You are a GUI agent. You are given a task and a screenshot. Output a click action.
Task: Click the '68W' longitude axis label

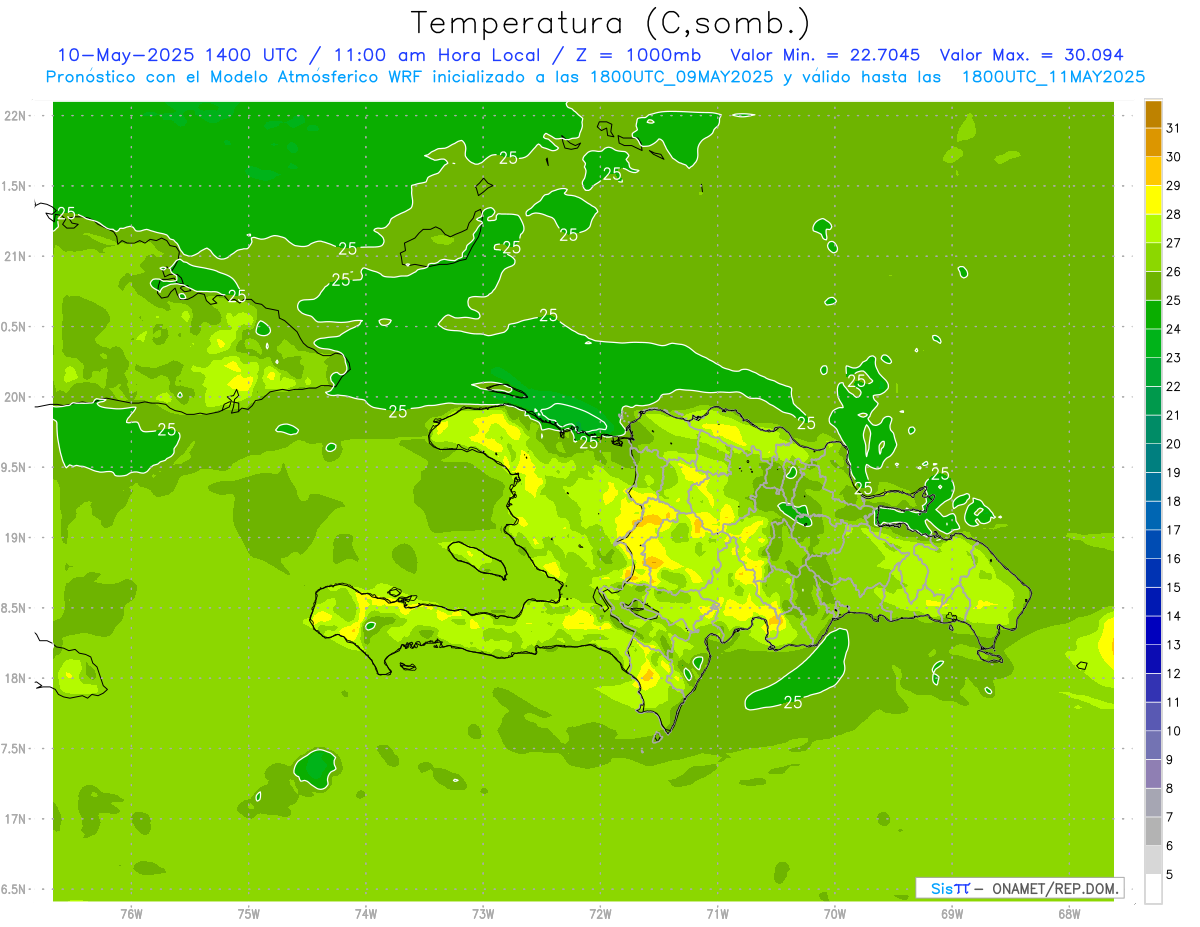1069,914
